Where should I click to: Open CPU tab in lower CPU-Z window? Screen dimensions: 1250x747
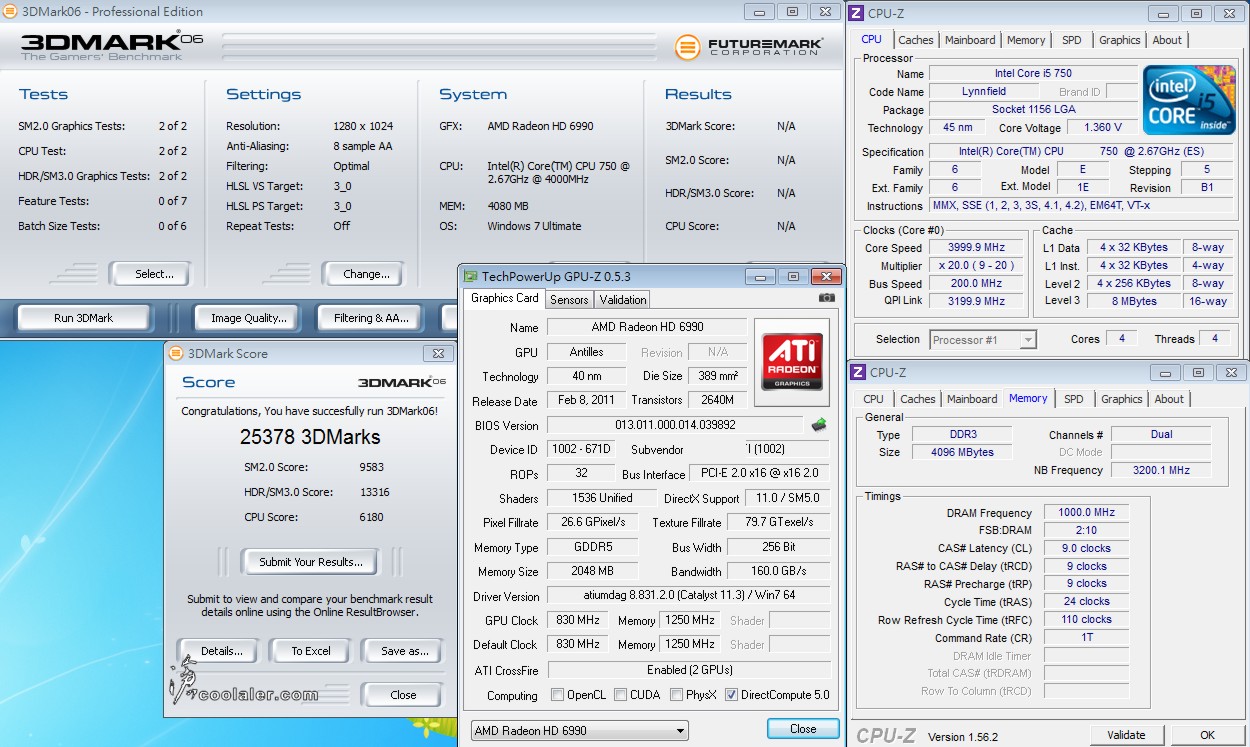[x=874, y=399]
